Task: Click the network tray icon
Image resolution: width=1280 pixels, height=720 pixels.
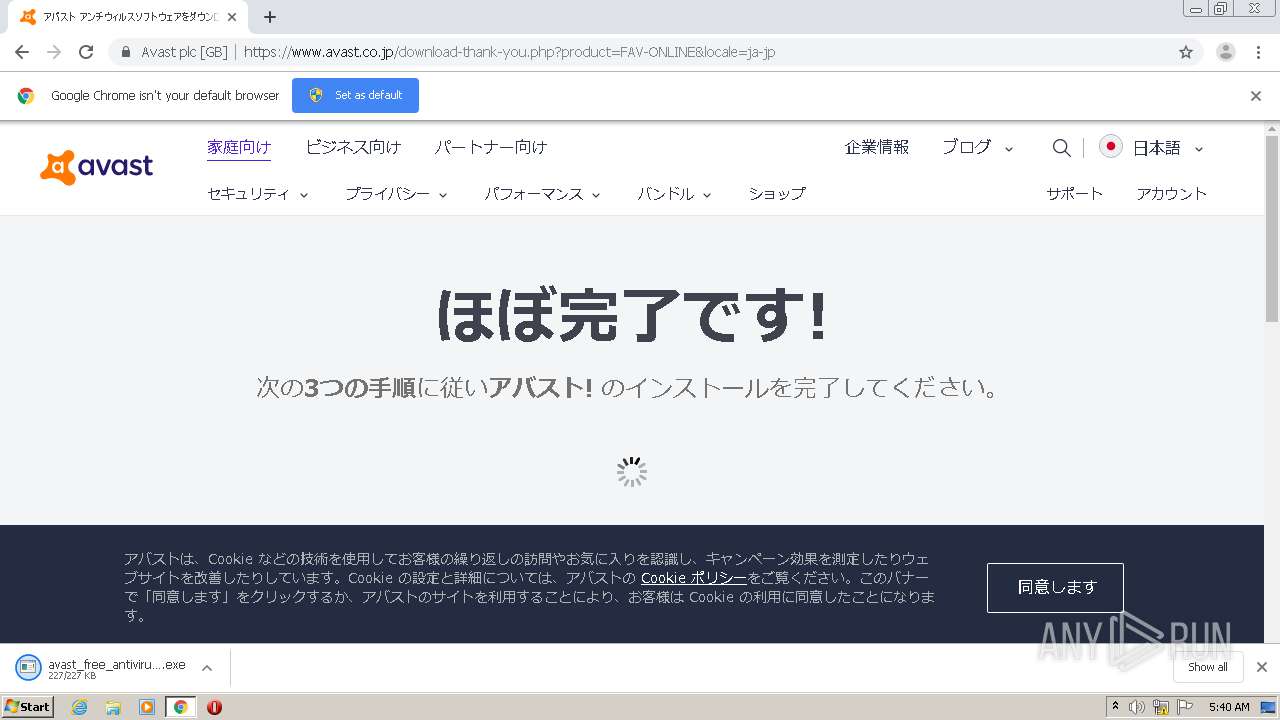Action: [1160, 707]
